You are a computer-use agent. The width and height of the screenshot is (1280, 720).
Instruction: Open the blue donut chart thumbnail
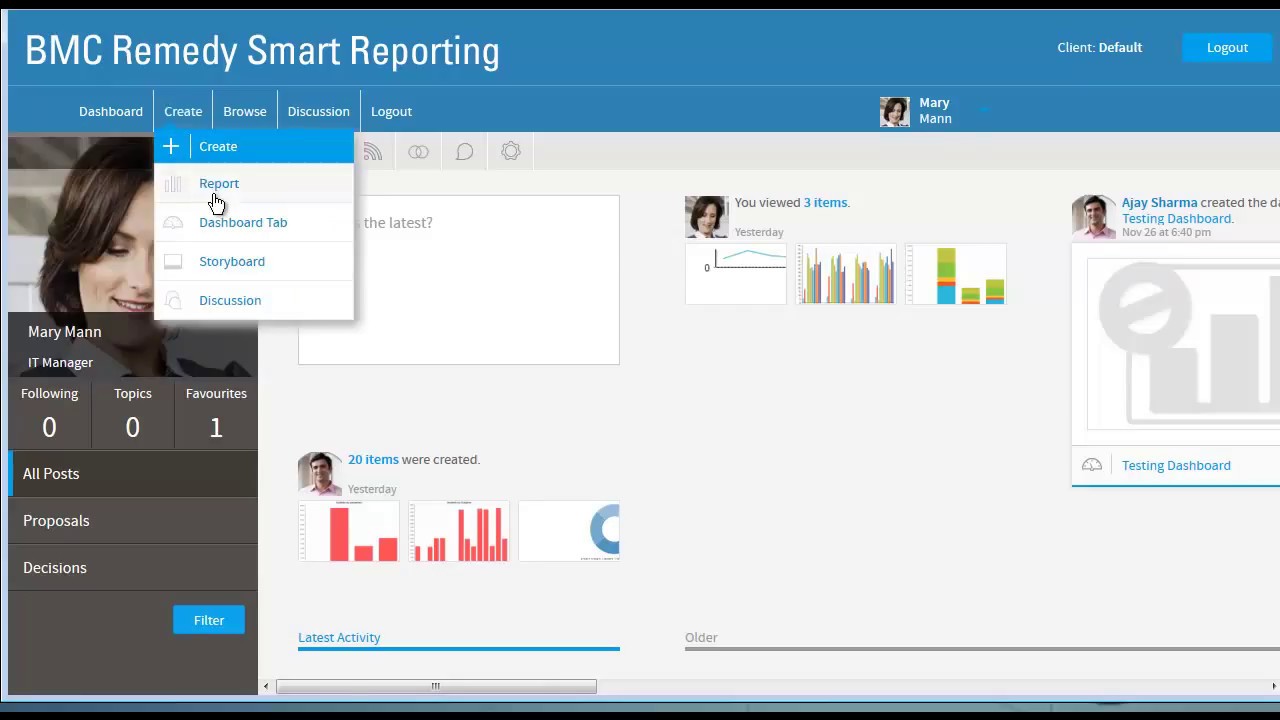[569, 531]
